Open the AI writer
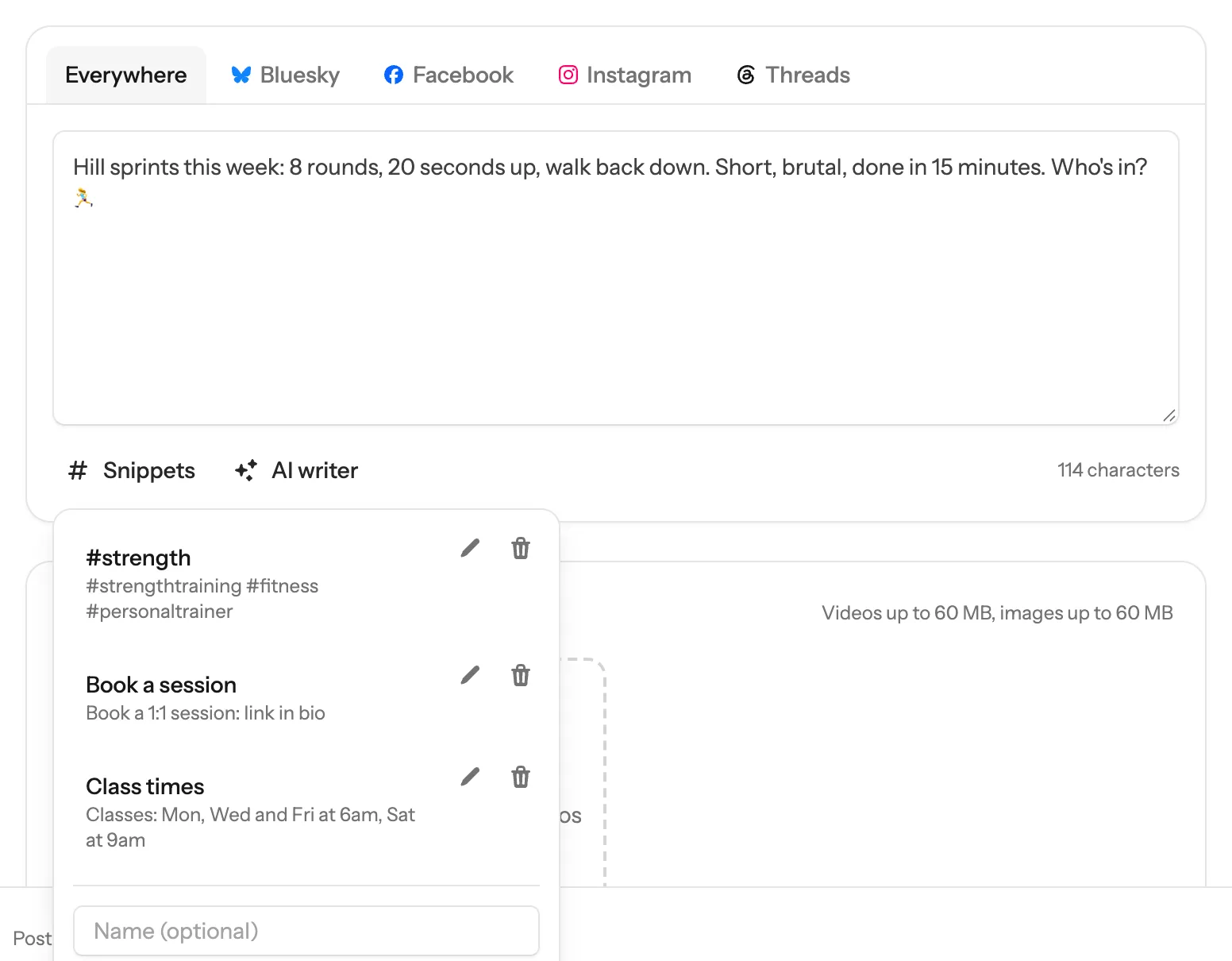Screen dimensions: 1232x961 click(x=297, y=470)
